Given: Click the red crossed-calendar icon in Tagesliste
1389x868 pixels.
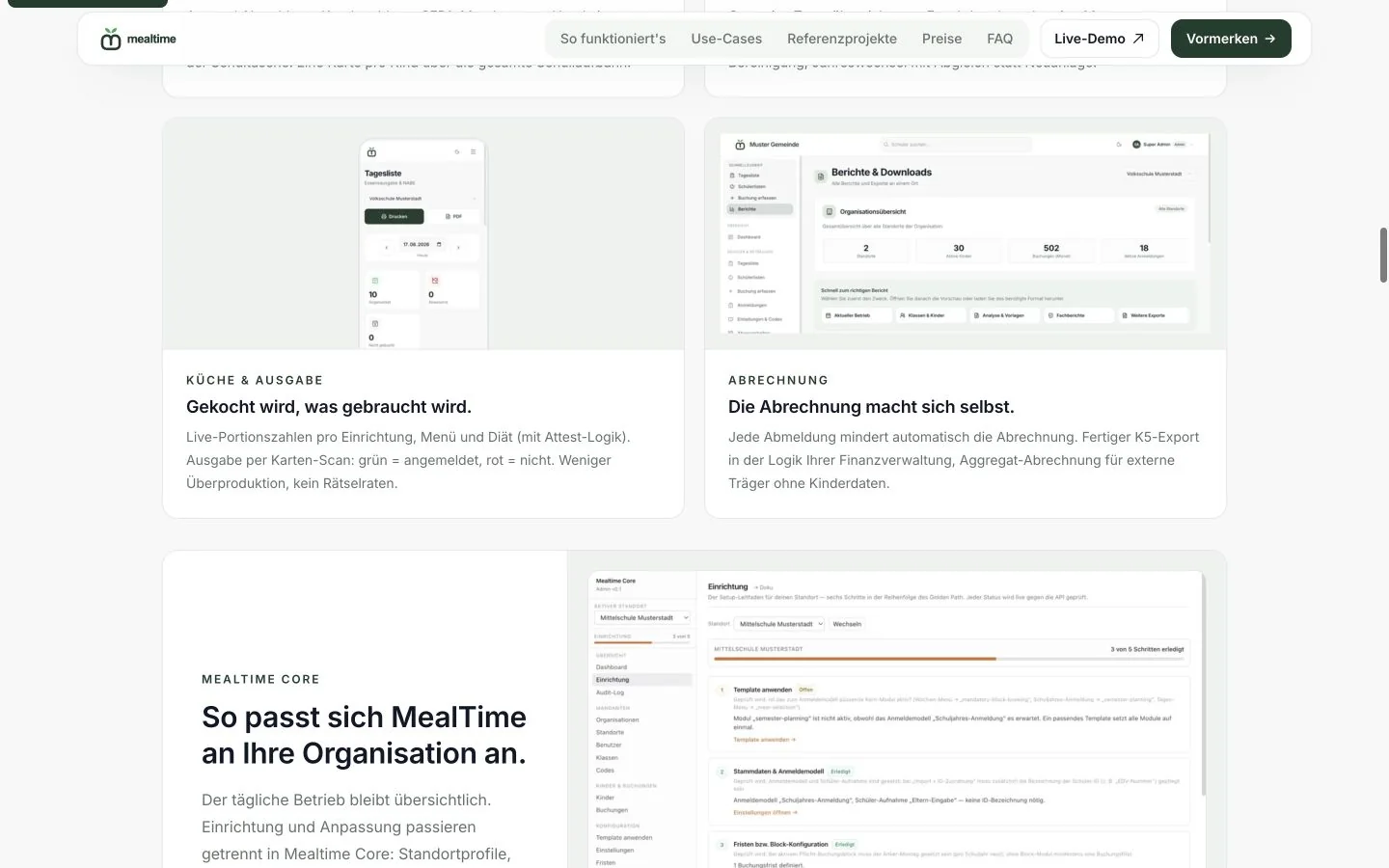Looking at the screenshot, I should [x=435, y=281].
